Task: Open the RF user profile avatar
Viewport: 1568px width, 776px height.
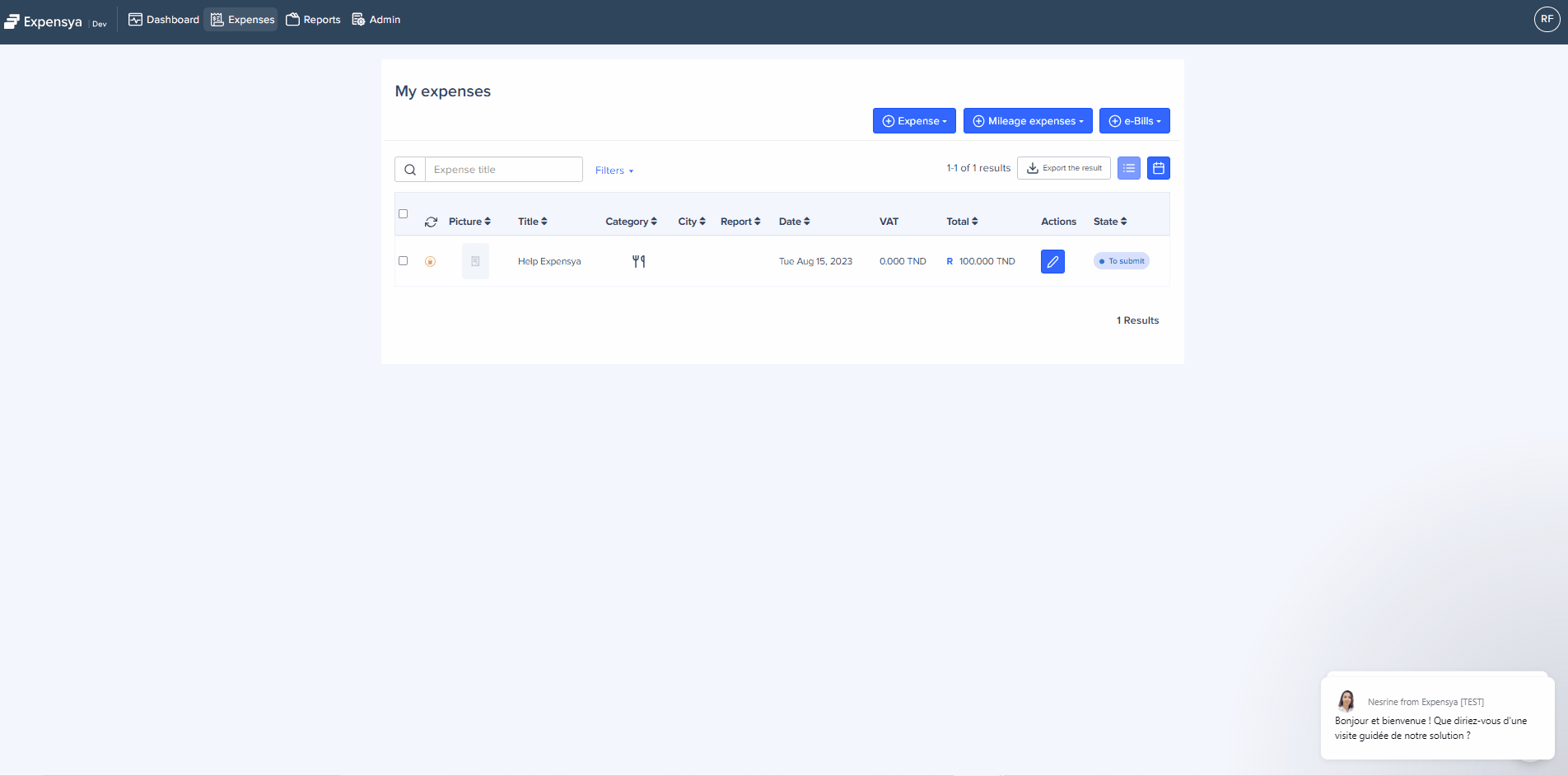Action: [1547, 19]
